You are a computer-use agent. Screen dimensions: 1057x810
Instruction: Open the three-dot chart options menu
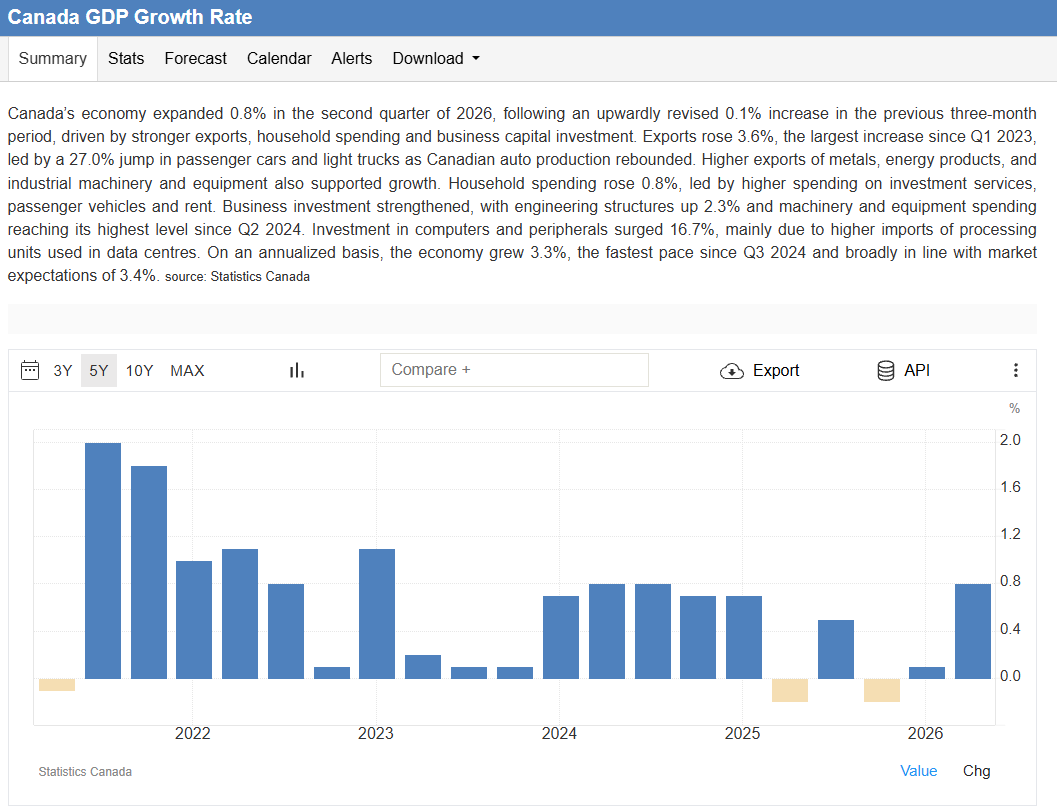click(x=1015, y=370)
